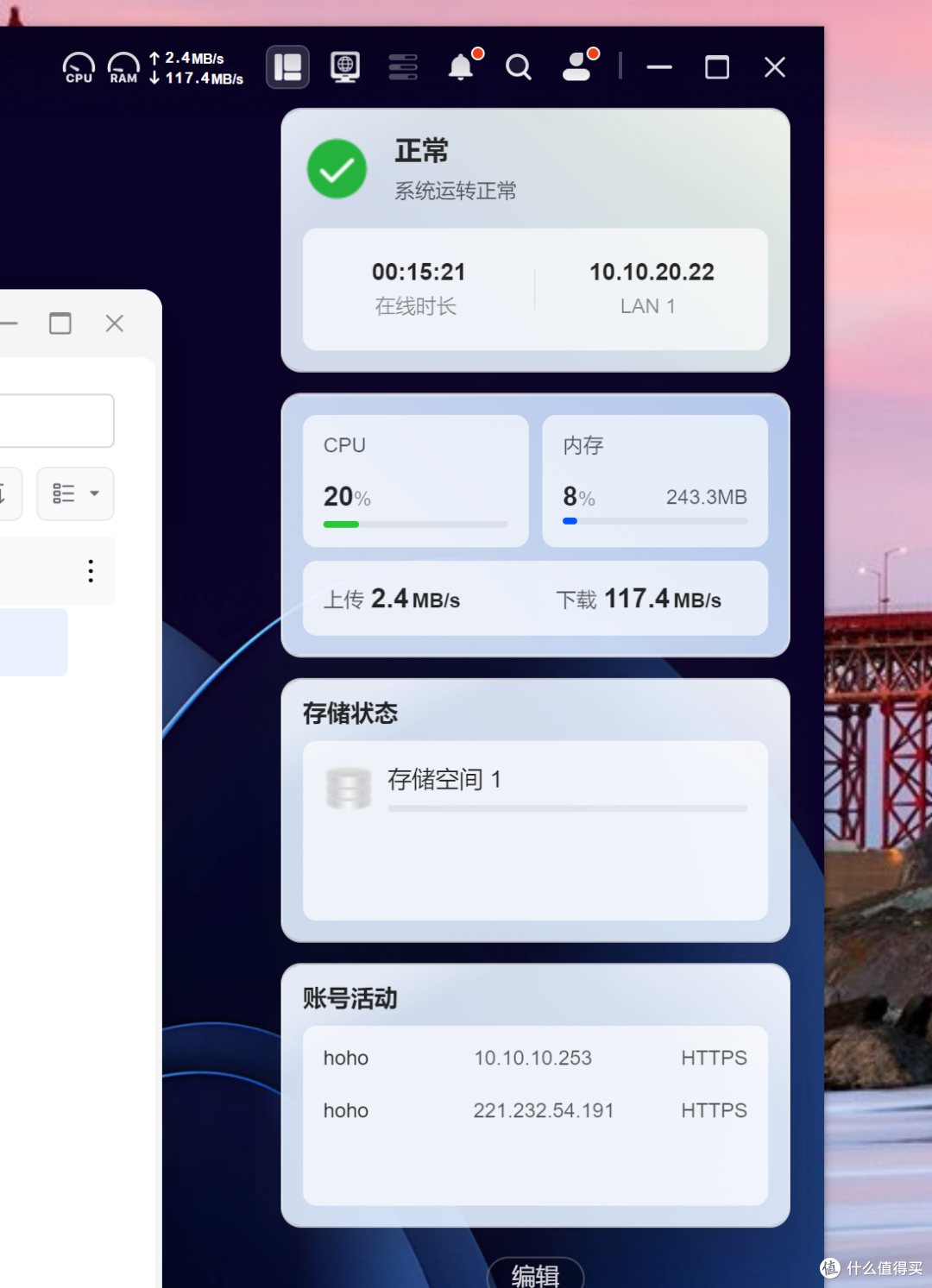Click the uptime value 00:15:21
This screenshot has width=932, height=1288.
point(419,273)
